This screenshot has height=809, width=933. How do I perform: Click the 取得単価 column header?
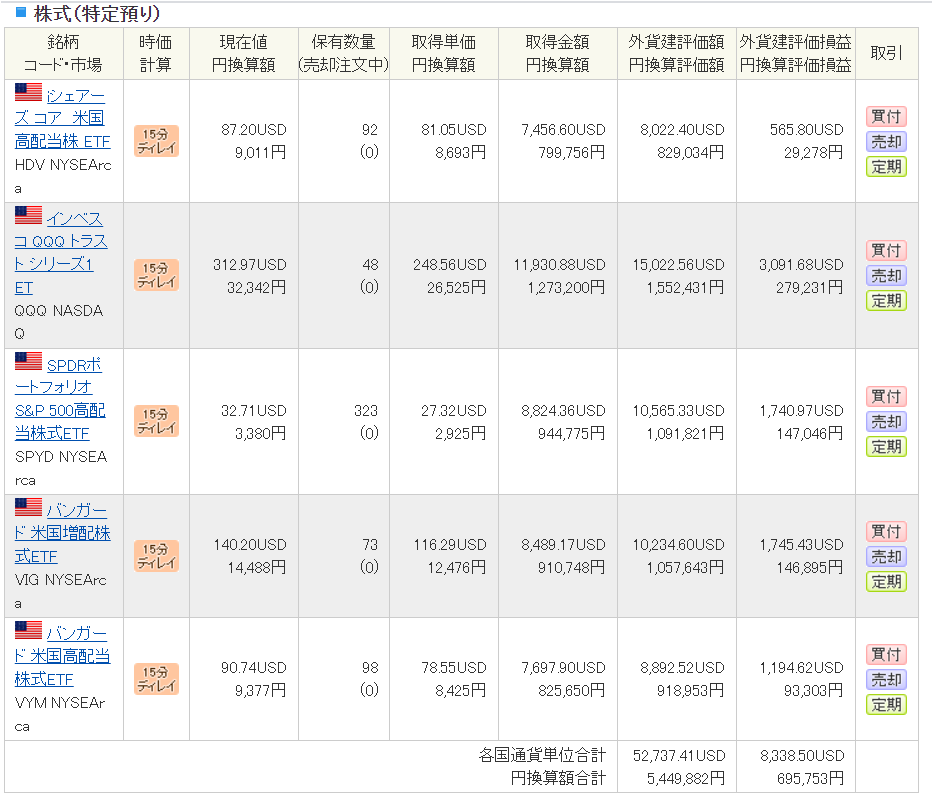[444, 54]
